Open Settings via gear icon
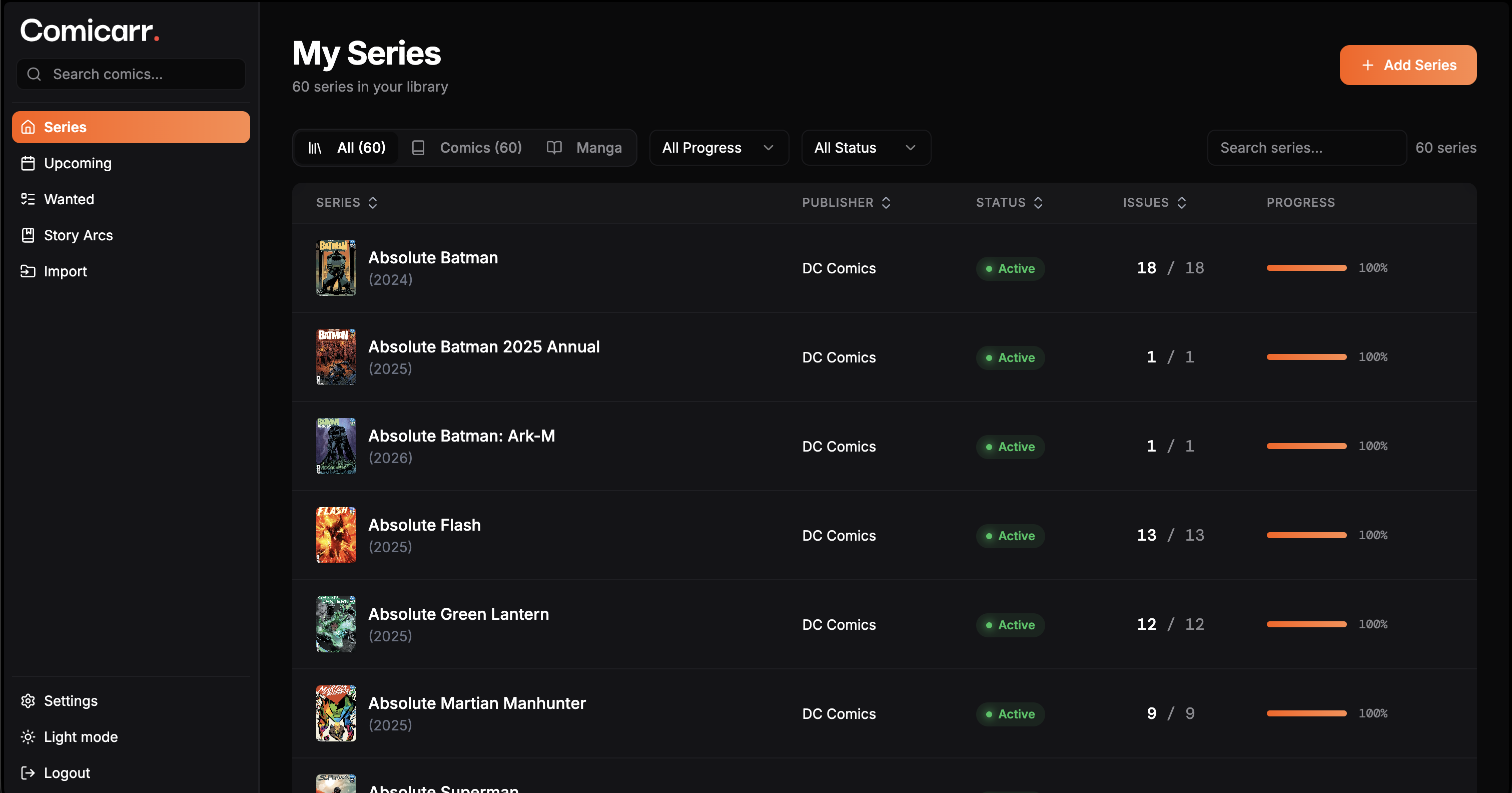 tap(28, 701)
